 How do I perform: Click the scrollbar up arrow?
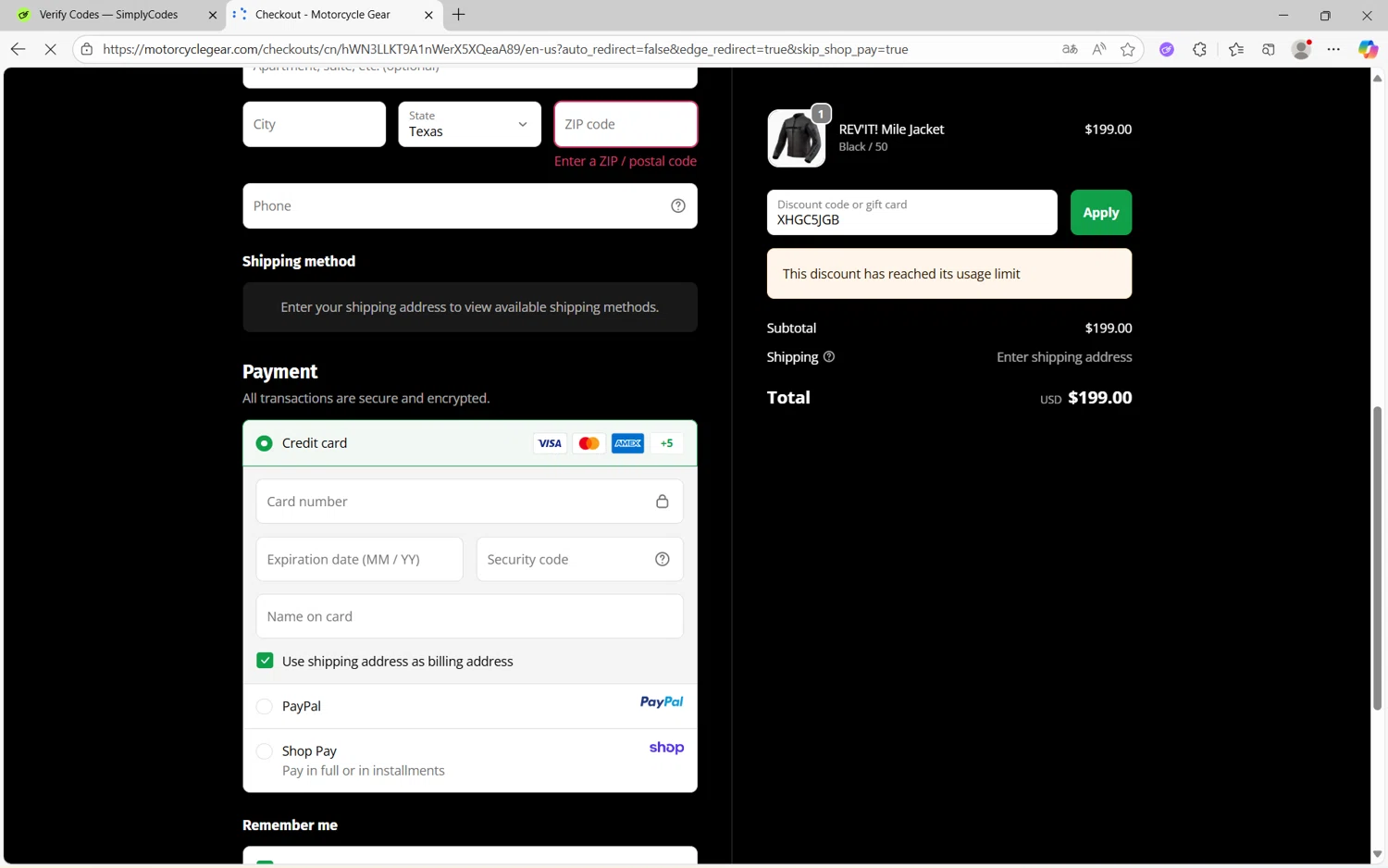[1377, 79]
